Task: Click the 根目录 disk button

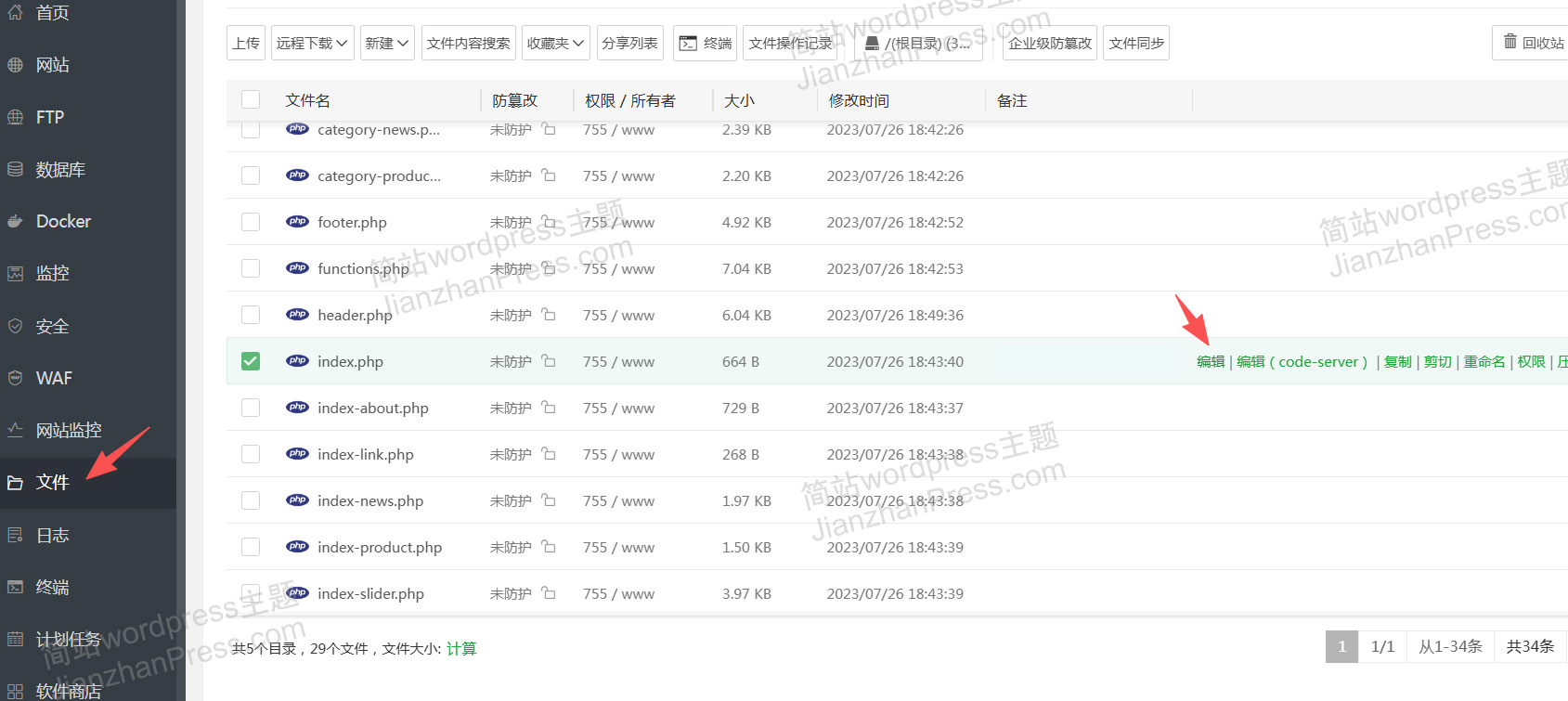Action: pos(916,43)
